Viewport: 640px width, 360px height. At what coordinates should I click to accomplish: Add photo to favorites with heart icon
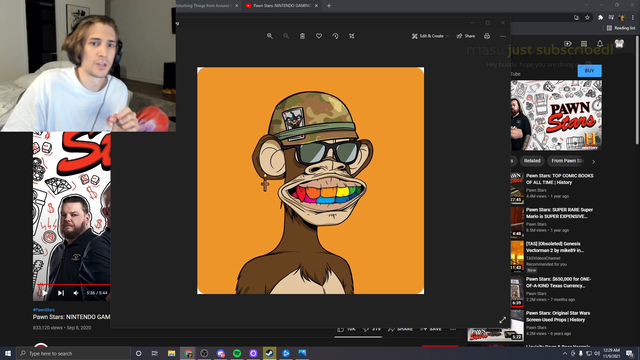point(319,36)
